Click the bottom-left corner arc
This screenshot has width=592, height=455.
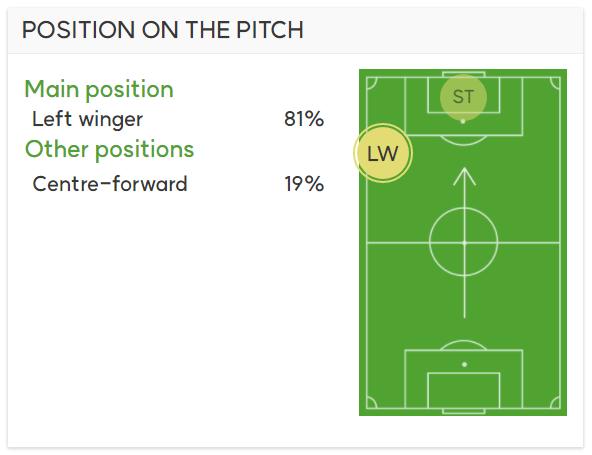click(x=372, y=403)
